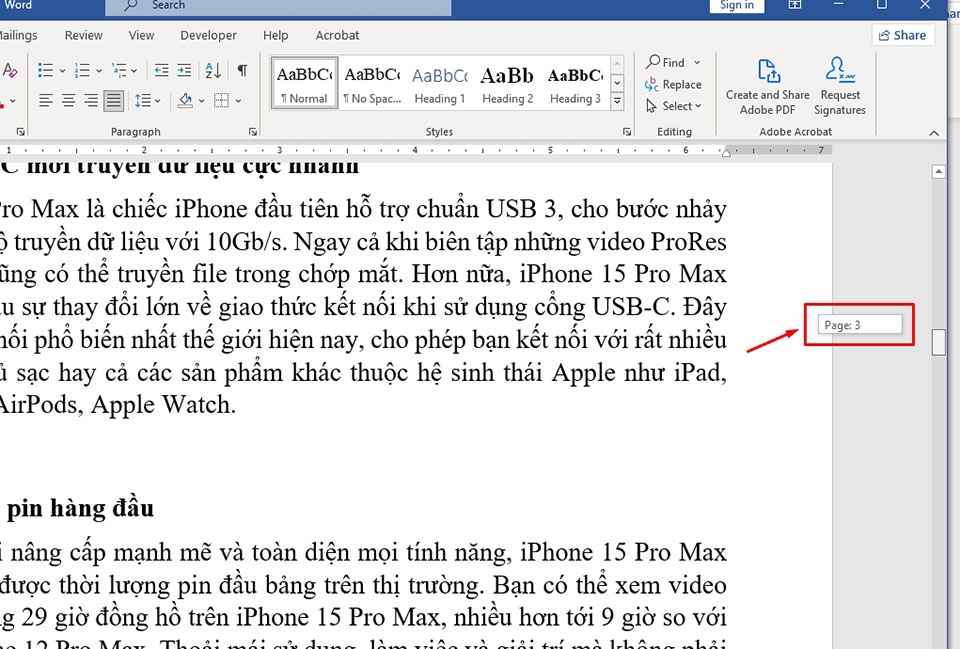This screenshot has height=649, width=960.
Task: Apply the Heading 1 style
Action: [440, 83]
